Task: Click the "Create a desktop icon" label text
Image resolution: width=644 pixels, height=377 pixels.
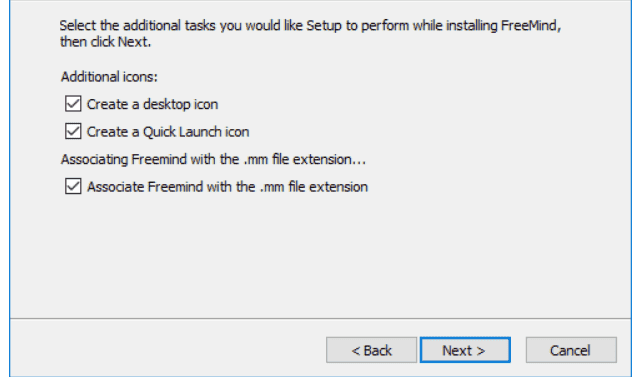Action: (x=152, y=104)
